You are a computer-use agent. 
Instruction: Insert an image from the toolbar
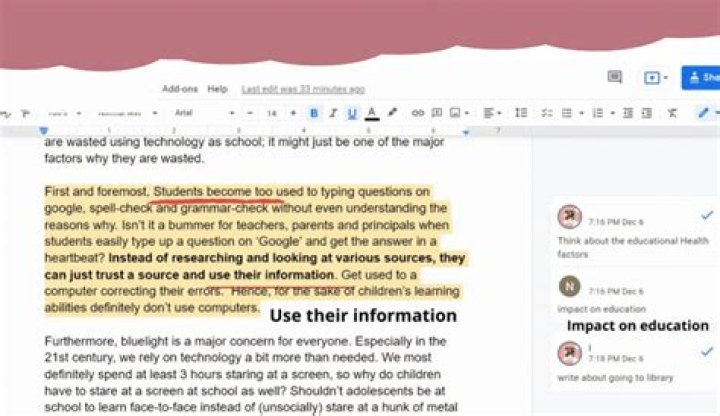coord(455,112)
